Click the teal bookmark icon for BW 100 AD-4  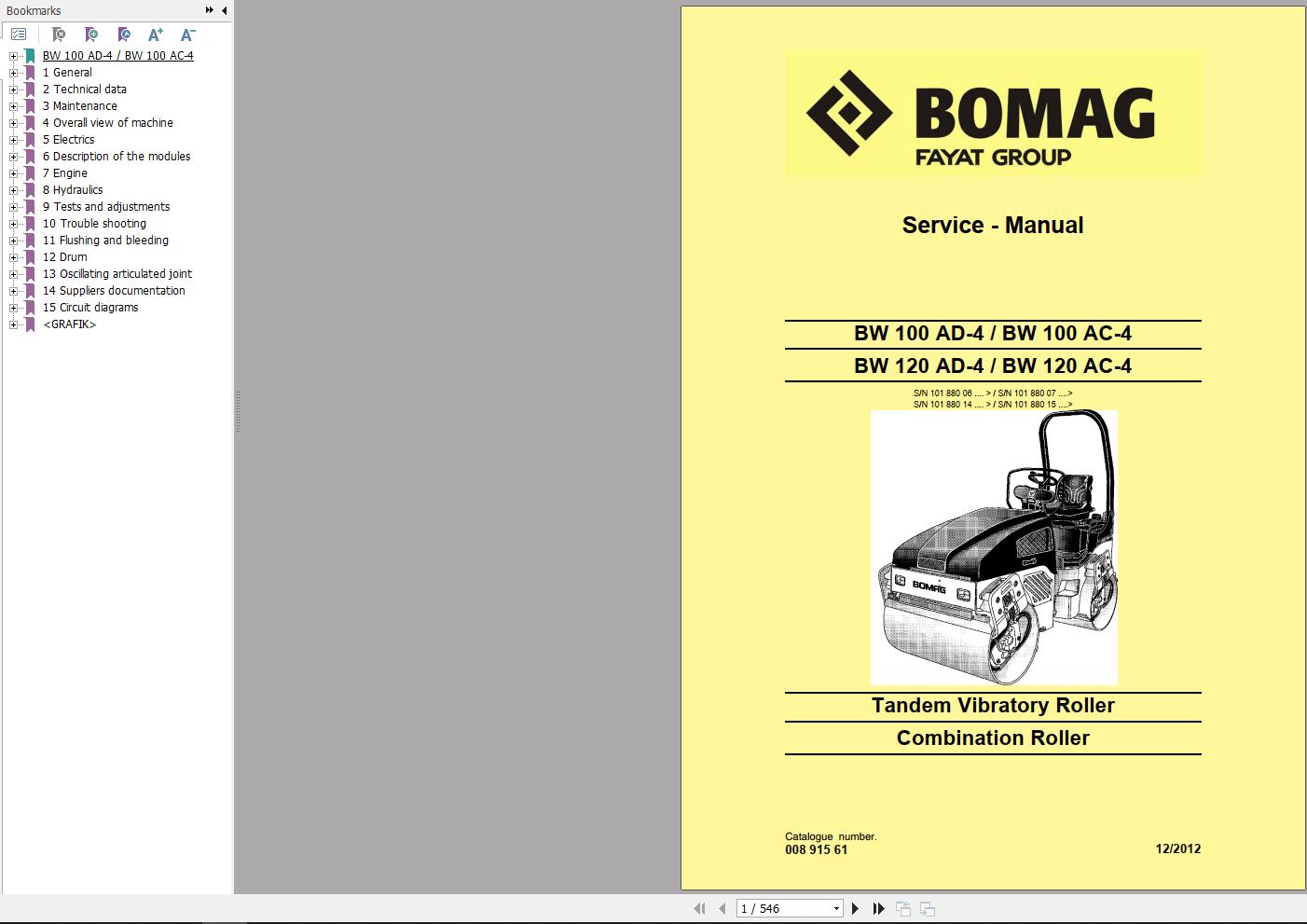[x=30, y=56]
